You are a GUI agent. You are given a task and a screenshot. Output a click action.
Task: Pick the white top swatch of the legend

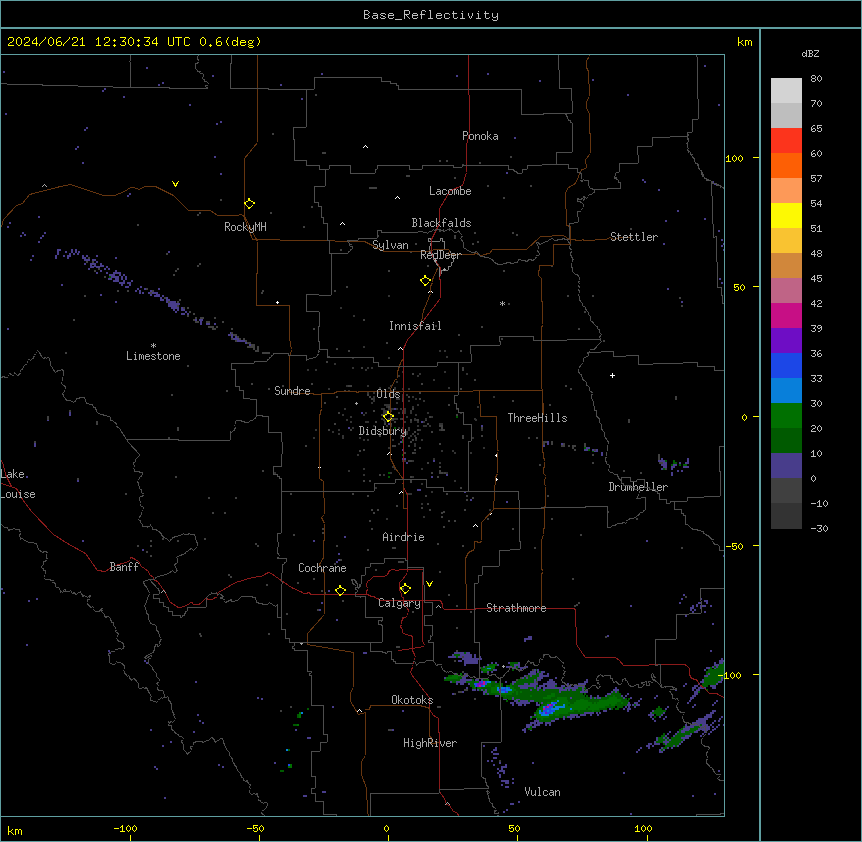[786, 91]
